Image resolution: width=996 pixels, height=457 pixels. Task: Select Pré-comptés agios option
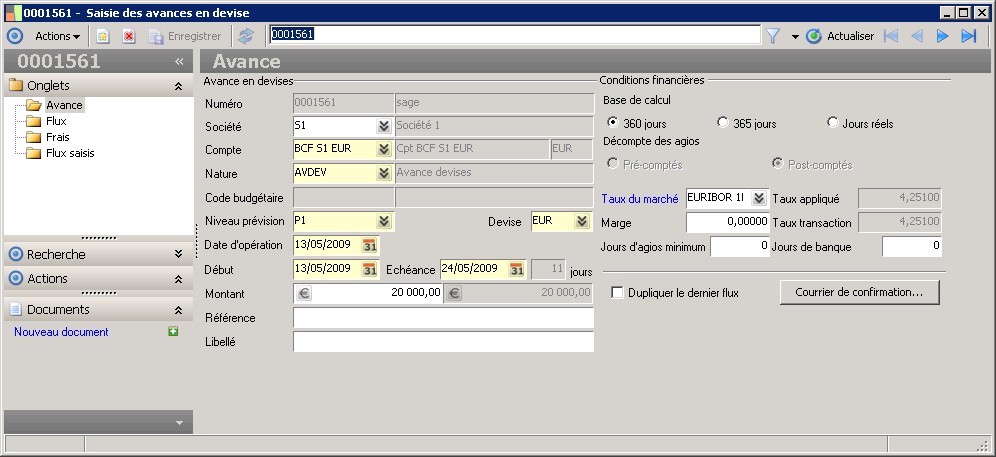click(x=613, y=164)
